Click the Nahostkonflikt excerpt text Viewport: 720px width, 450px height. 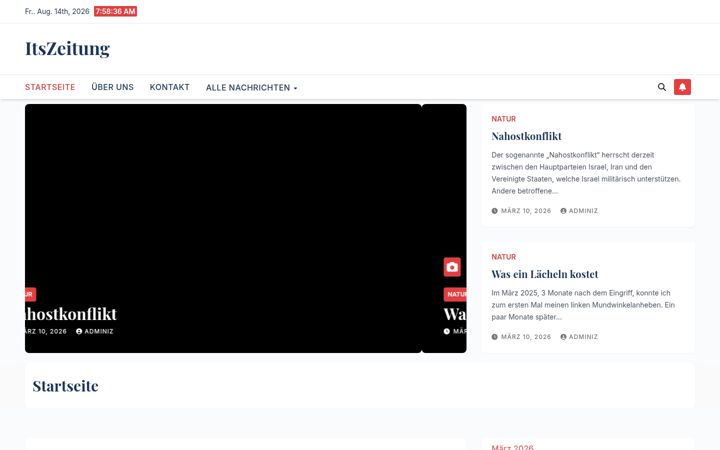click(x=586, y=173)
